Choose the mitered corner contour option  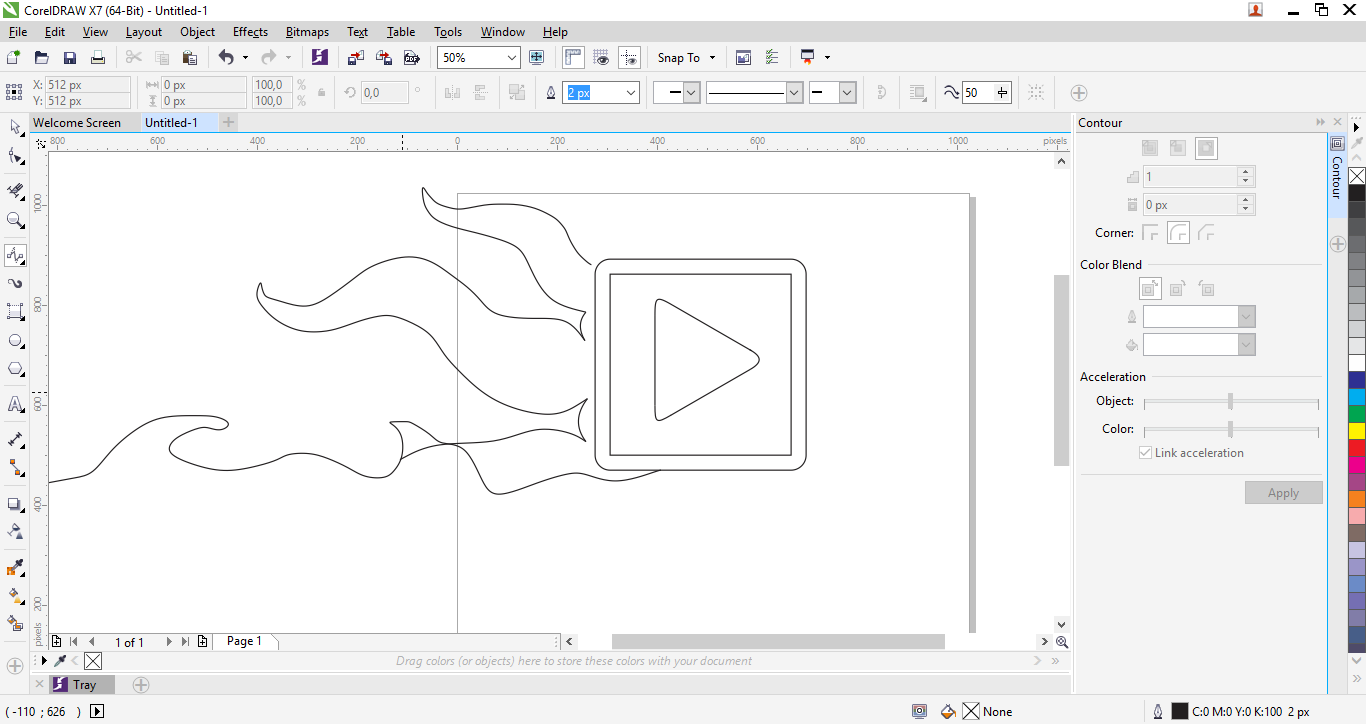(1151, 233)
